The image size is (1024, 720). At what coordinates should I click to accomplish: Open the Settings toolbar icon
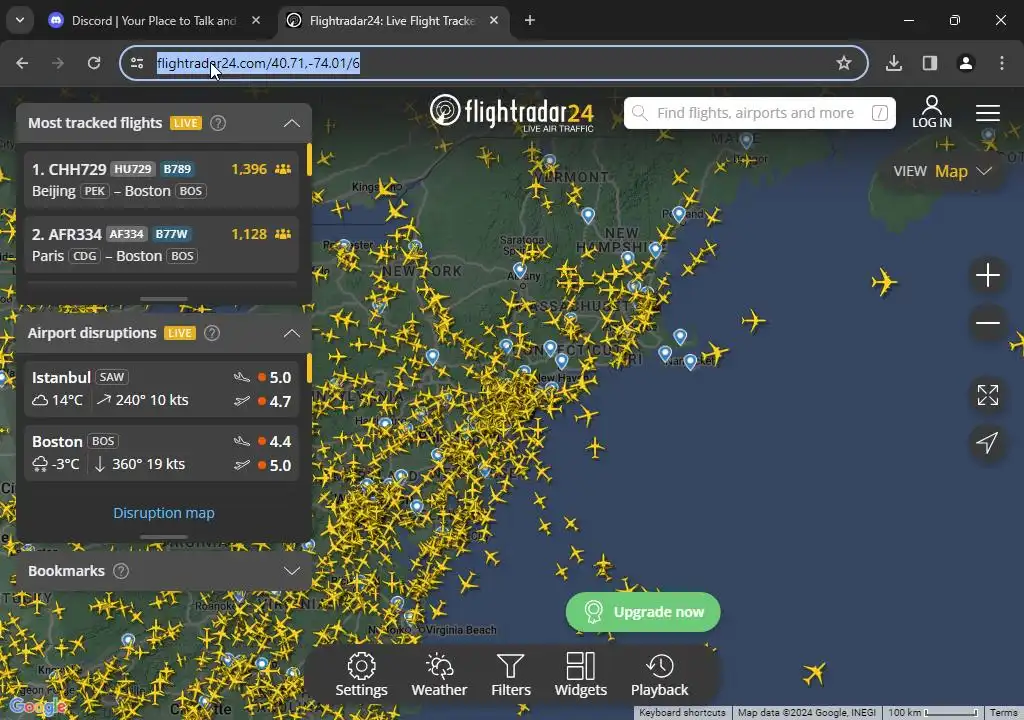[361, 676]
